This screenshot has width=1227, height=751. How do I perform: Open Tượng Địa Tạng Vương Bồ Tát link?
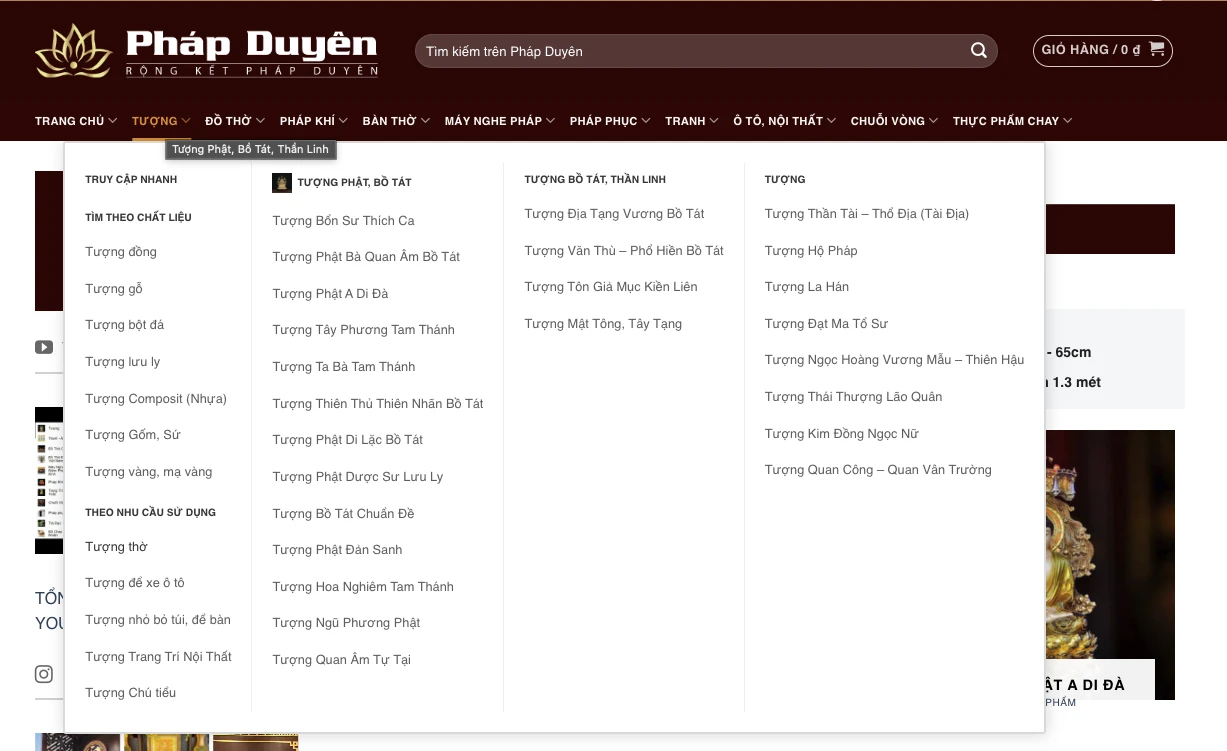click(614, 214)
